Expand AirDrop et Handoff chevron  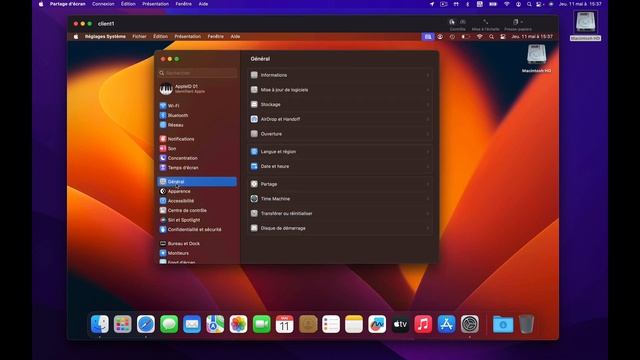click(428, 119)
